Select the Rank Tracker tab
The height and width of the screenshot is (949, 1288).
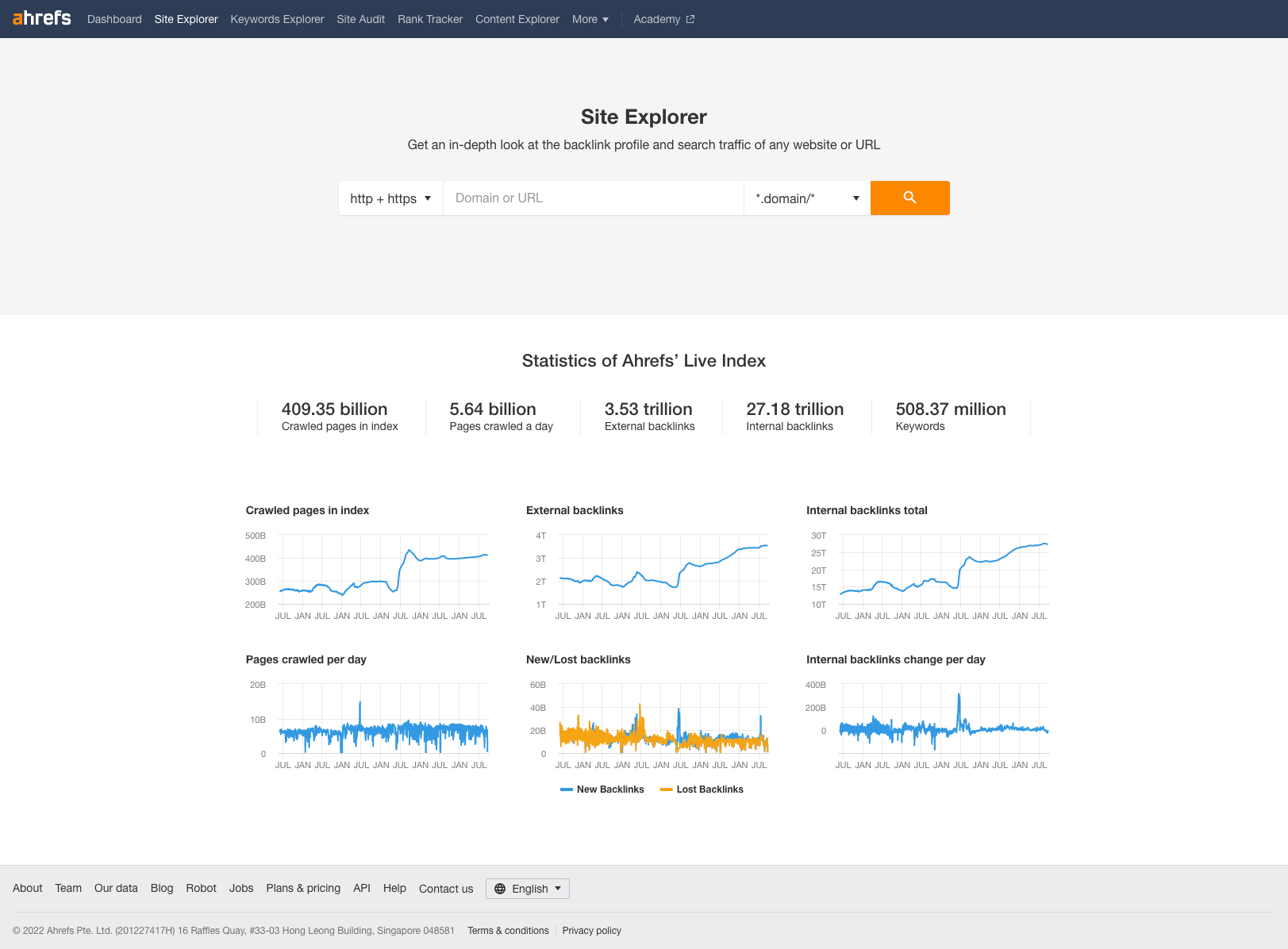click(429, 19)
